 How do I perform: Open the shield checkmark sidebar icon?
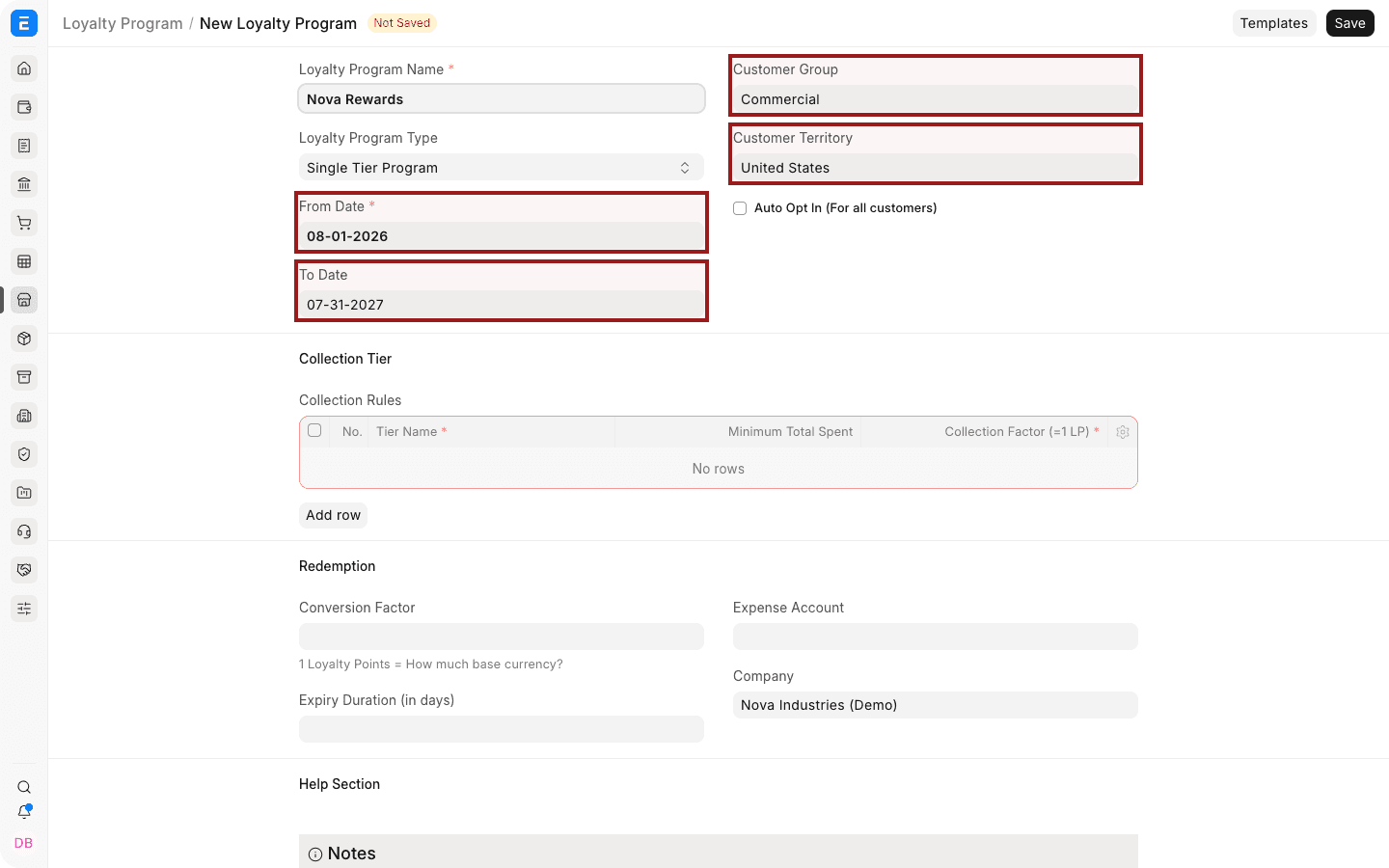click(x=24, y=454)
